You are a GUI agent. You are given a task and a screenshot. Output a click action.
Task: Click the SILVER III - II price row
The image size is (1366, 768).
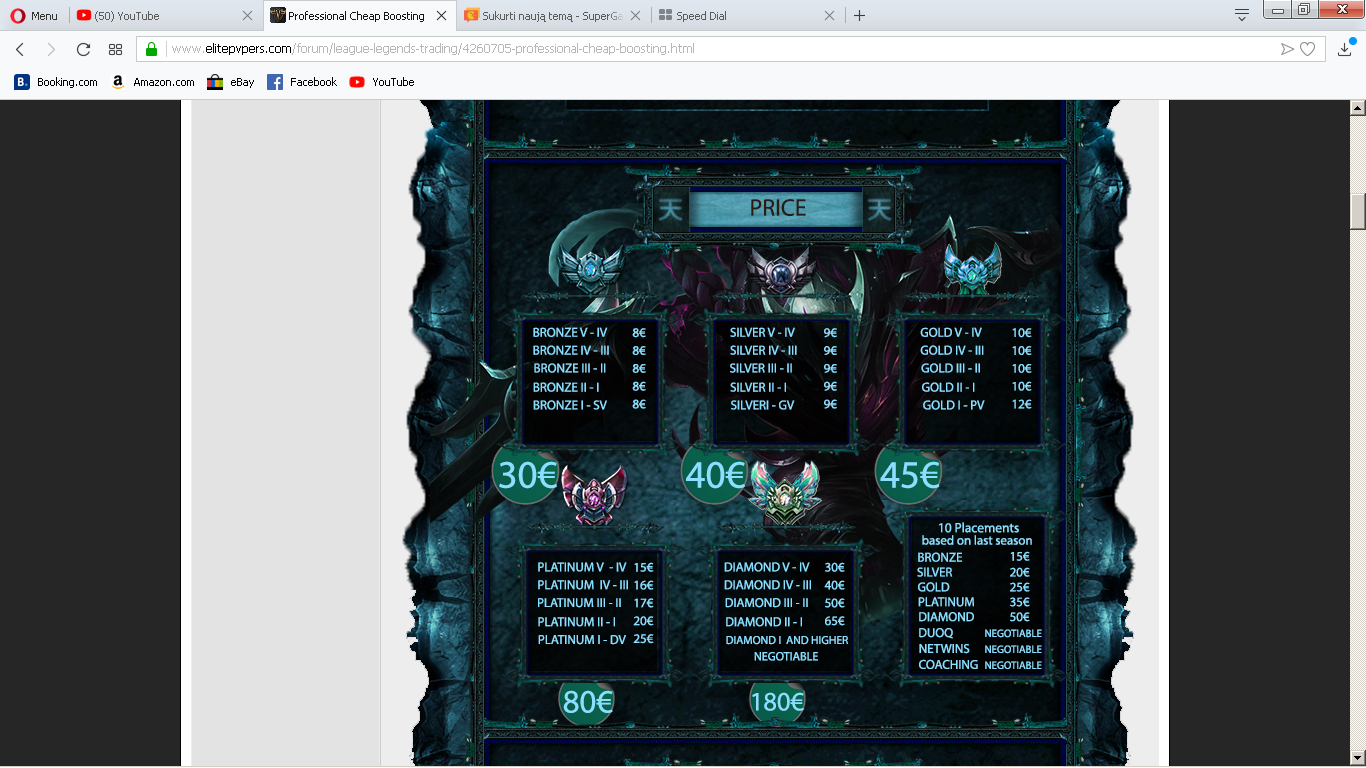(x=783, y=369)
